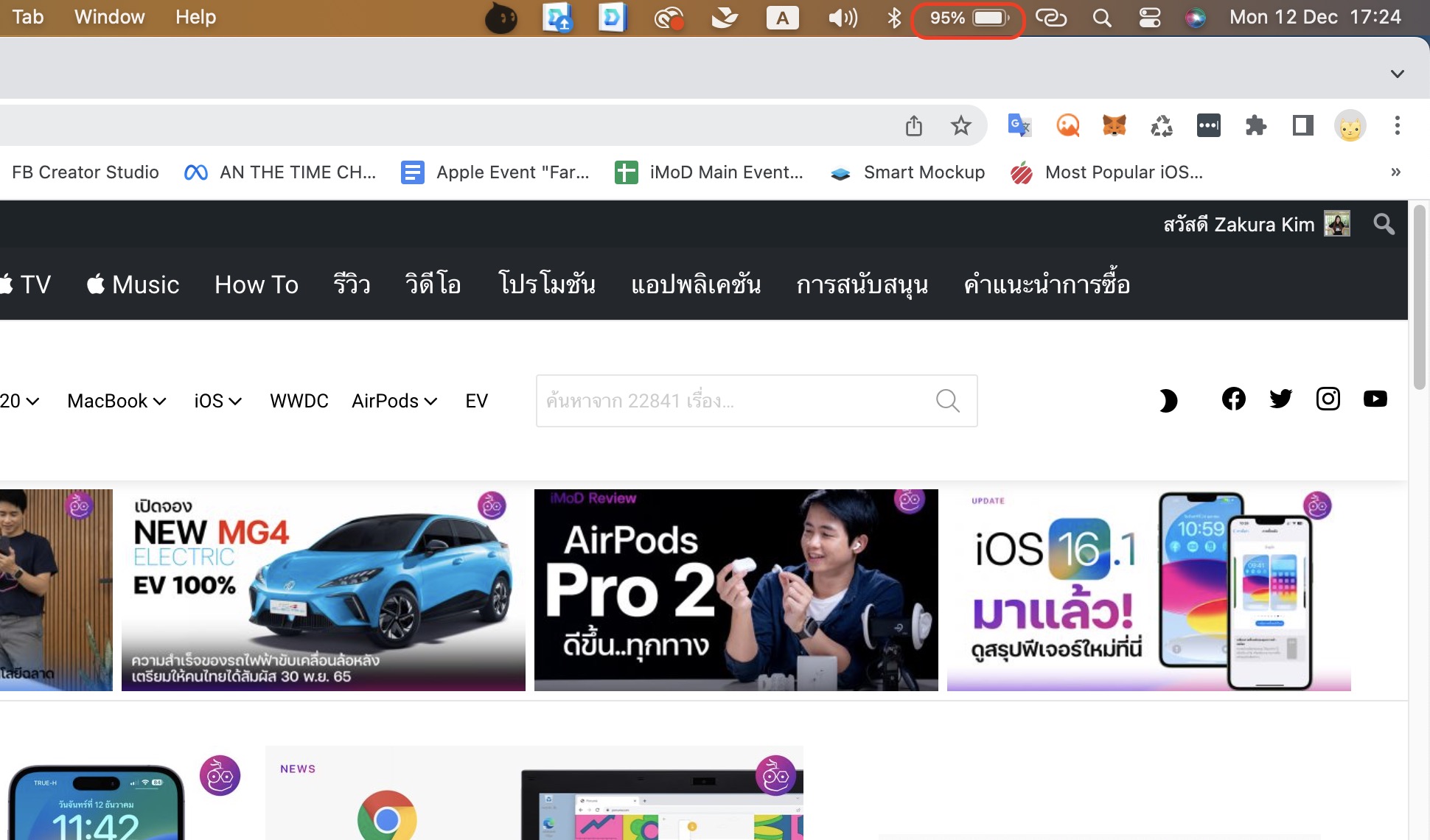Open the Chrome extensions puzzle icon
Viewport: 1430px width, 840px height.
pos(1256,126)
